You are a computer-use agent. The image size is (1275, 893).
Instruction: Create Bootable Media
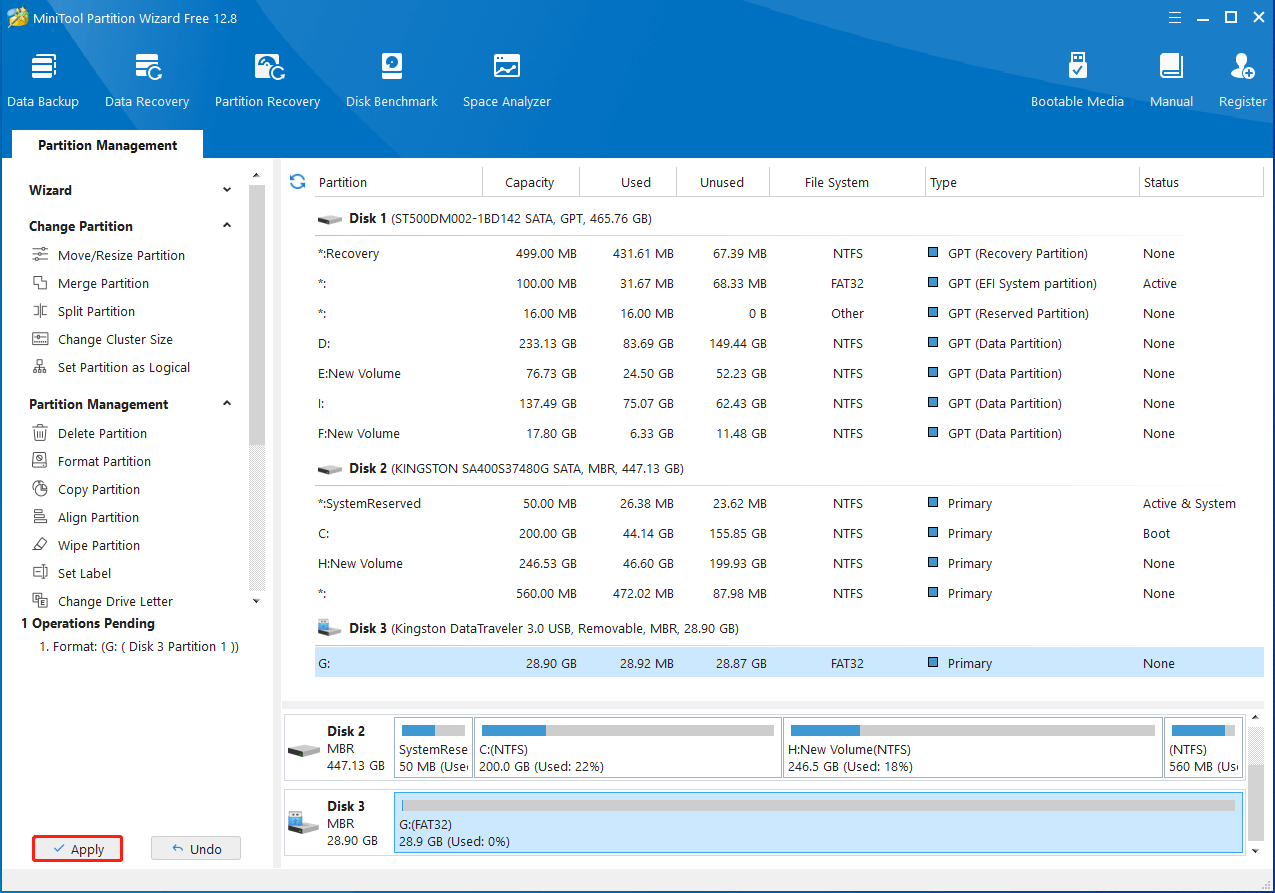click(1077, 80)
